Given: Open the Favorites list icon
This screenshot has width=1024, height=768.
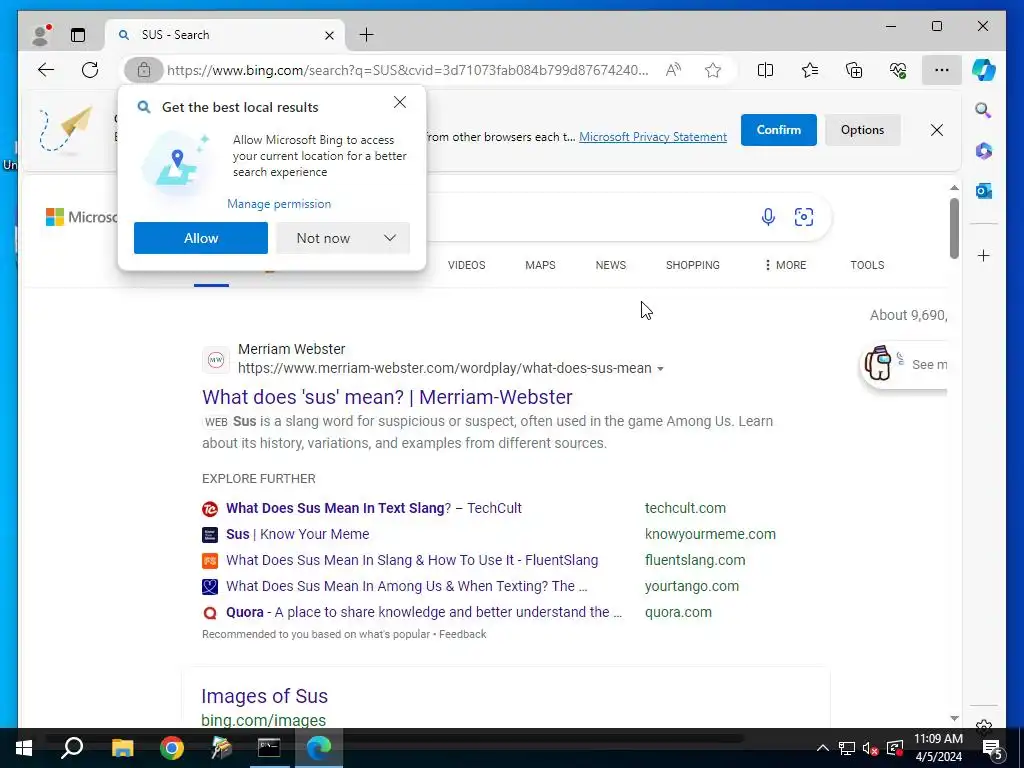Looking at the screenshot, I should click(810, 70).
